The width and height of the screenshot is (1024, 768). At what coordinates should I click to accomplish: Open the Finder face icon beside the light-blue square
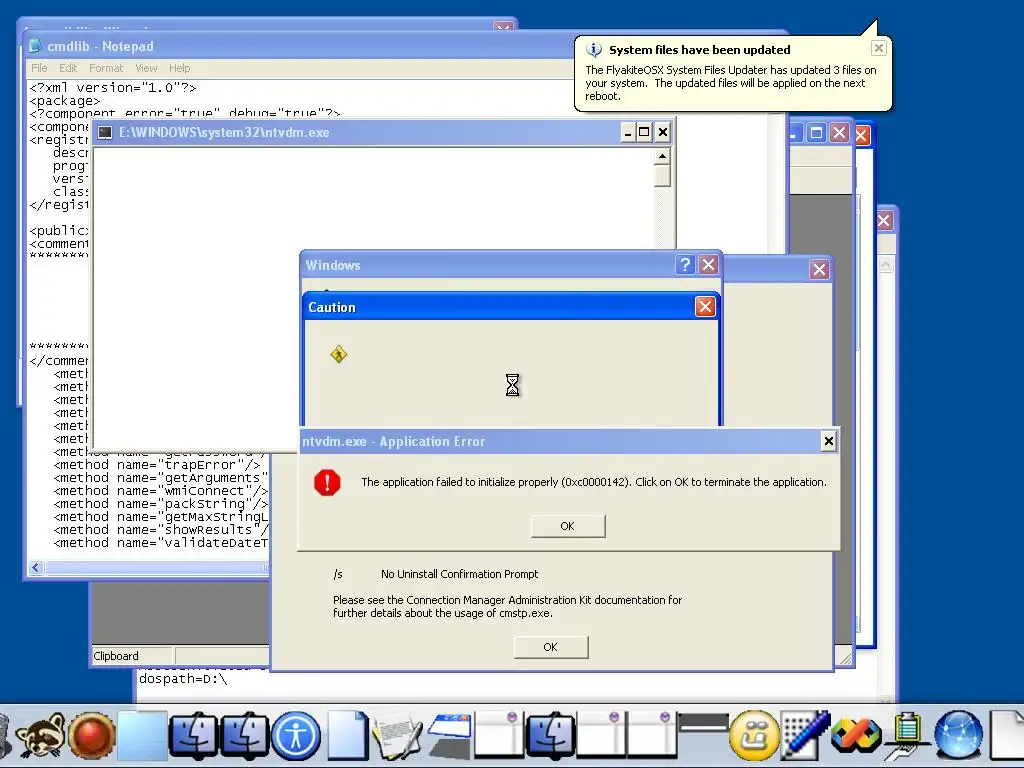tap(193, 737)
